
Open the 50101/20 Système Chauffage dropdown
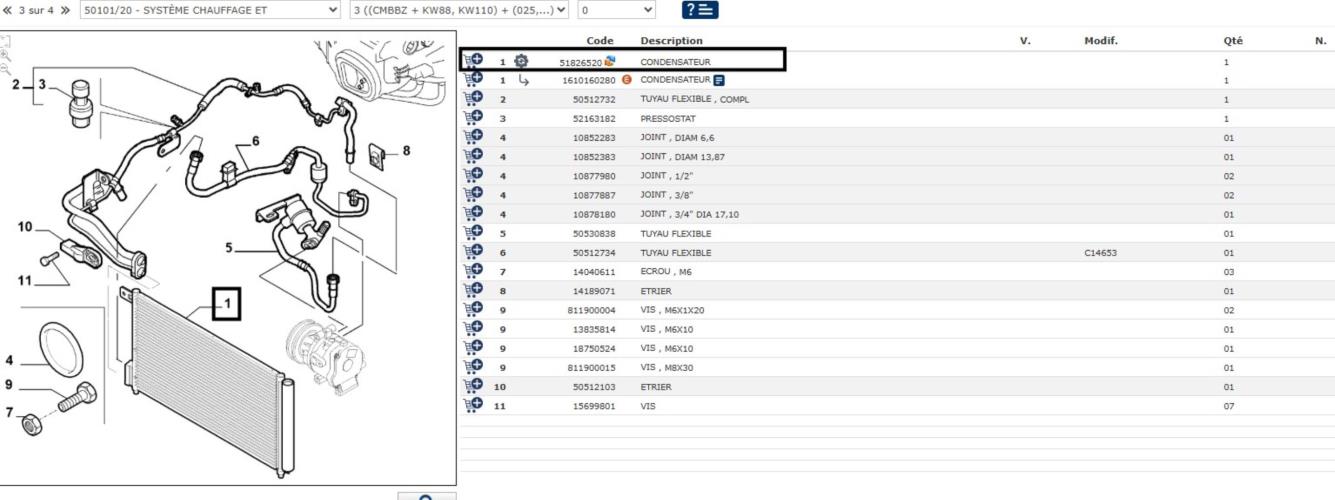coord(211,10)
